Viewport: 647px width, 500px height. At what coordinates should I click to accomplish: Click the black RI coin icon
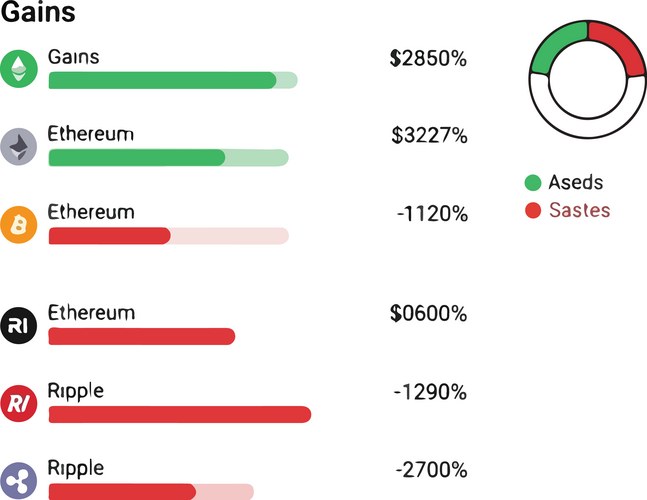(18, 325)
